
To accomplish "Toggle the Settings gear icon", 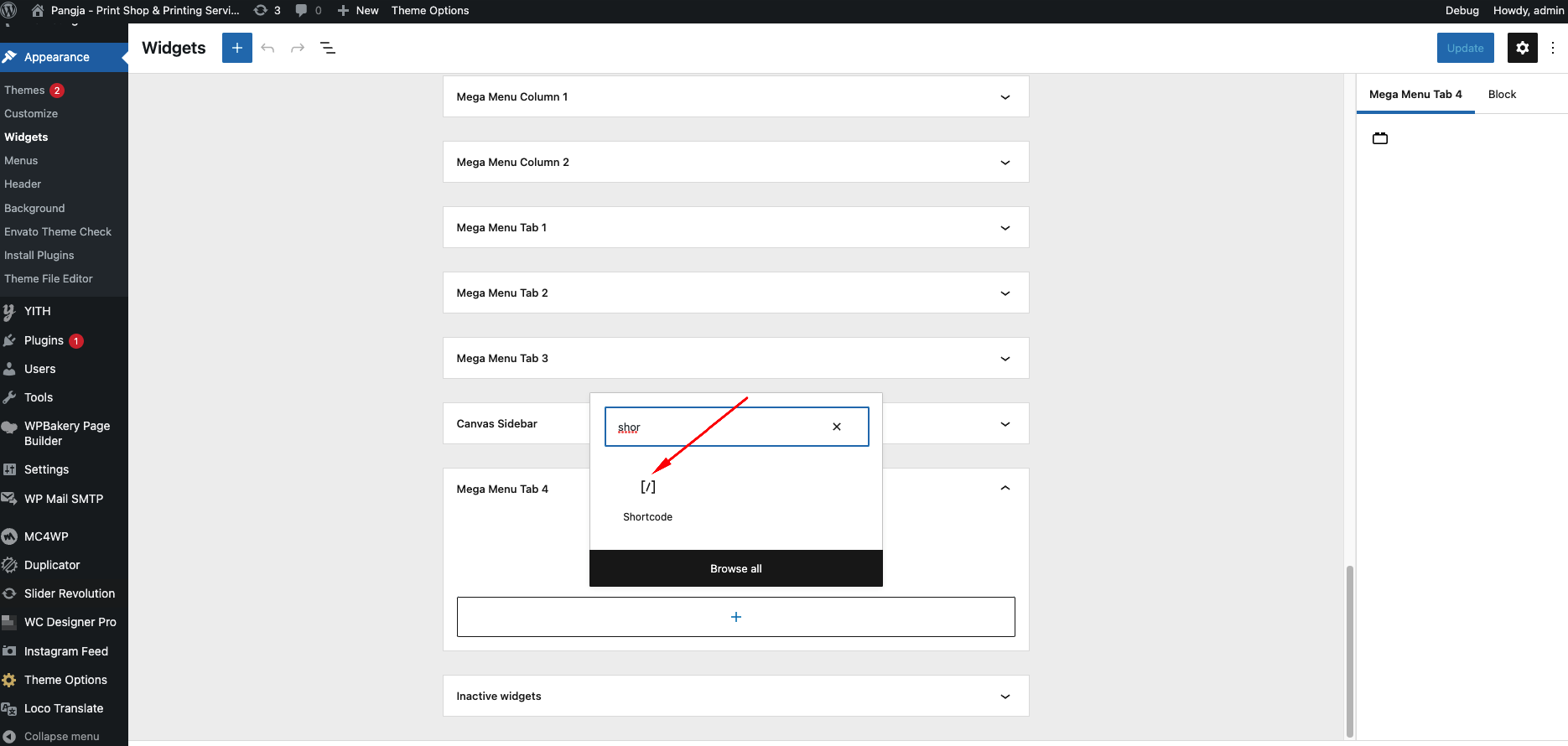I will [1523, 48].
